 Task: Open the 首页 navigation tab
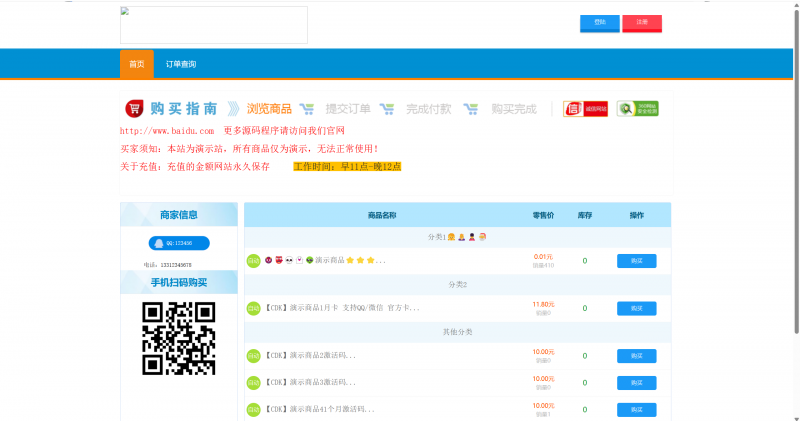point(136,64)
